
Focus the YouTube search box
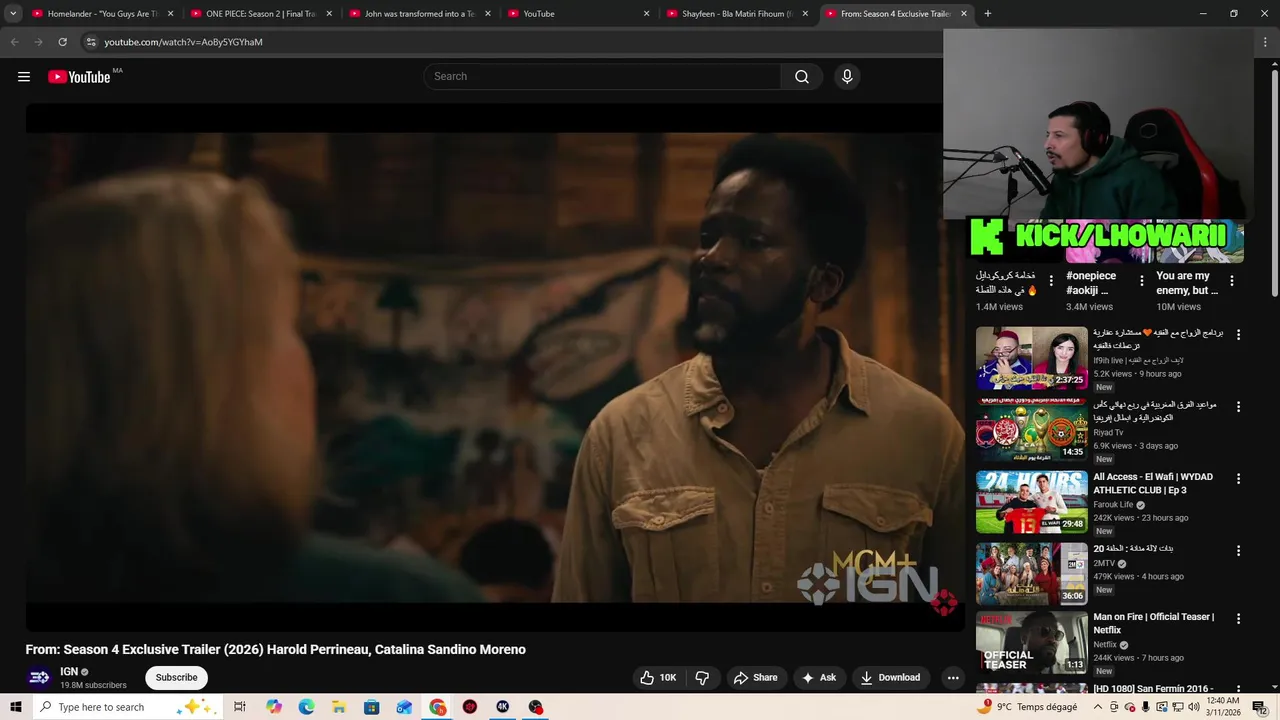tap(602, 77)
